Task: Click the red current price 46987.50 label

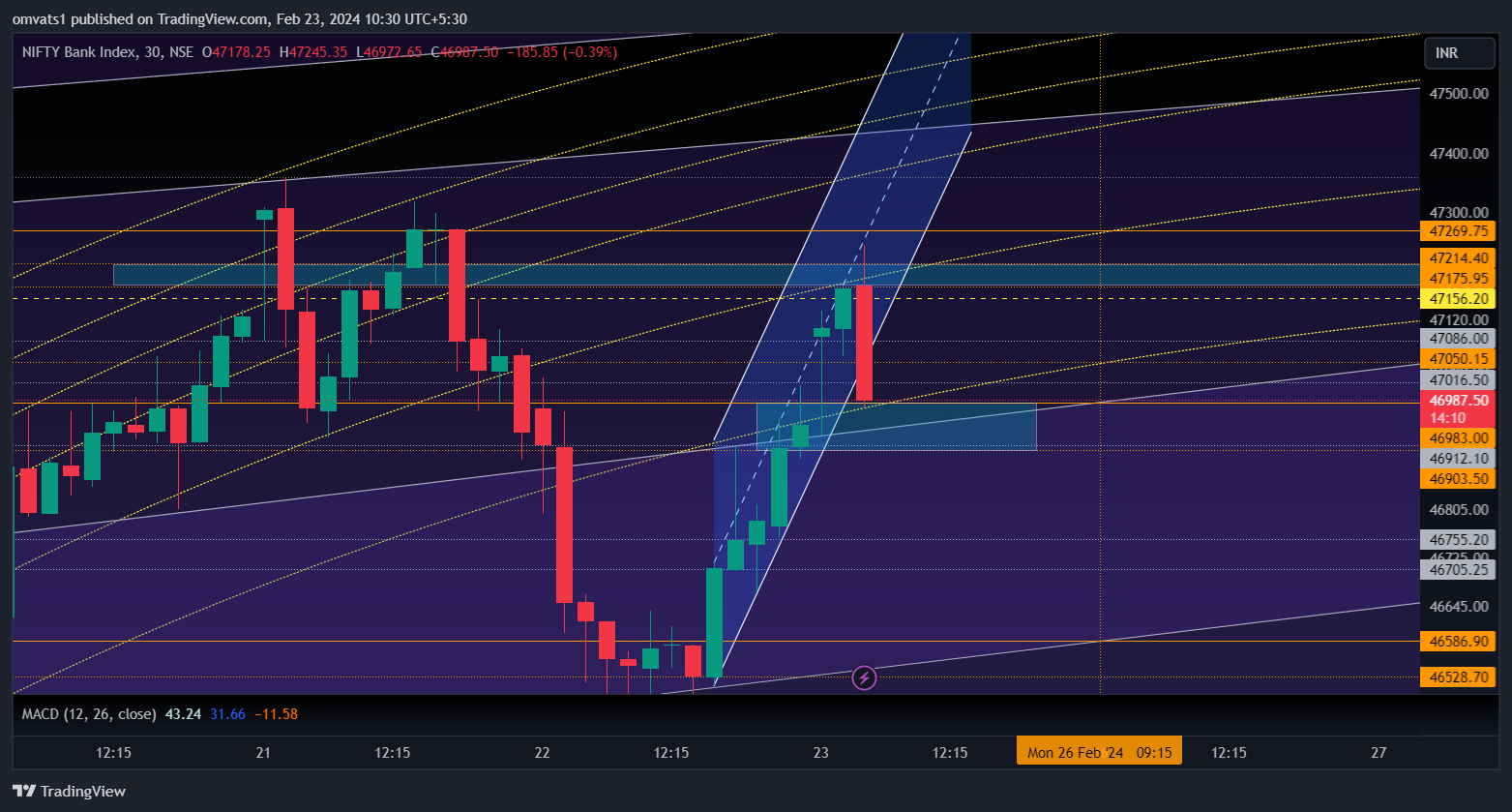Action: click(x=1458, y=408)
